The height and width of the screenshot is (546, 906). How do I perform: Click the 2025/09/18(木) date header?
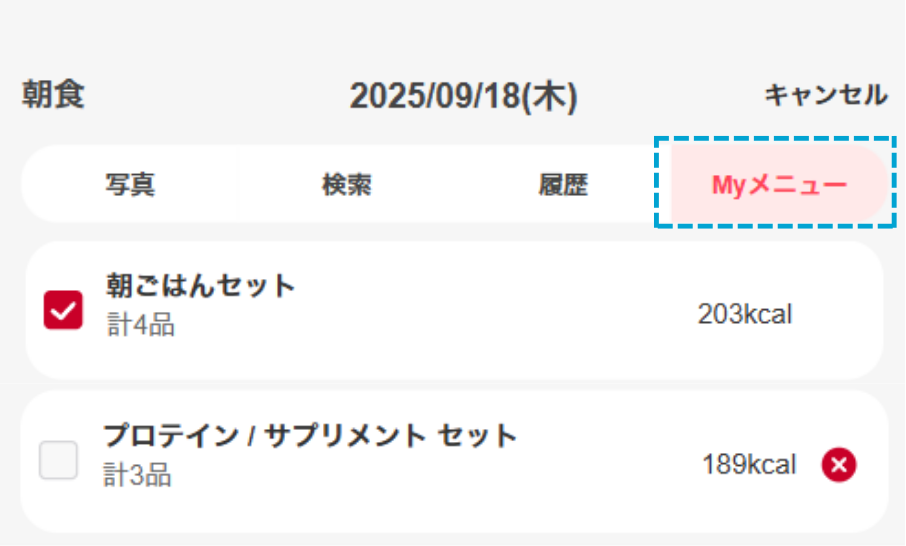point(463,97)
